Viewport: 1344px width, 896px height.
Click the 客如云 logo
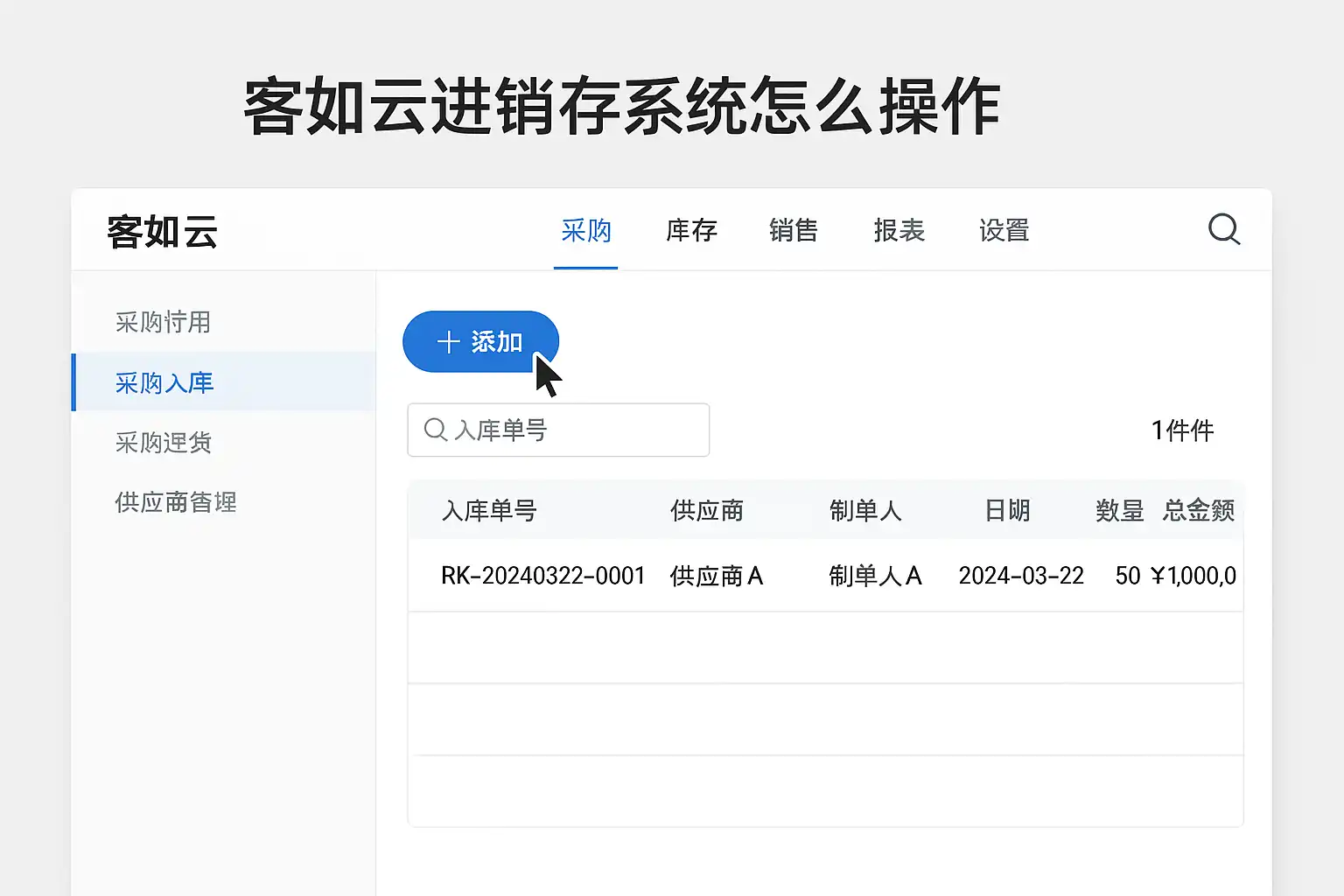tap(162, 232)
